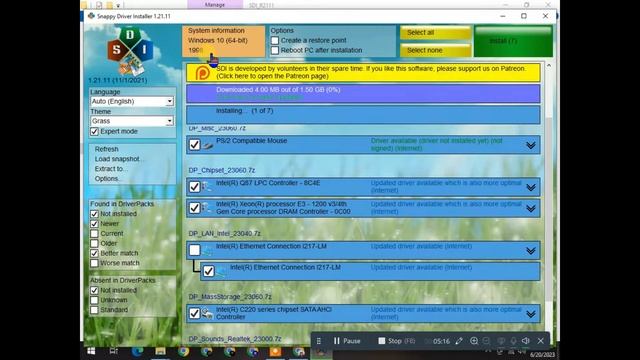The height and width of the screenshot is (360, 640).
Task: Click the System information panel
Action: tap(224, 41)
